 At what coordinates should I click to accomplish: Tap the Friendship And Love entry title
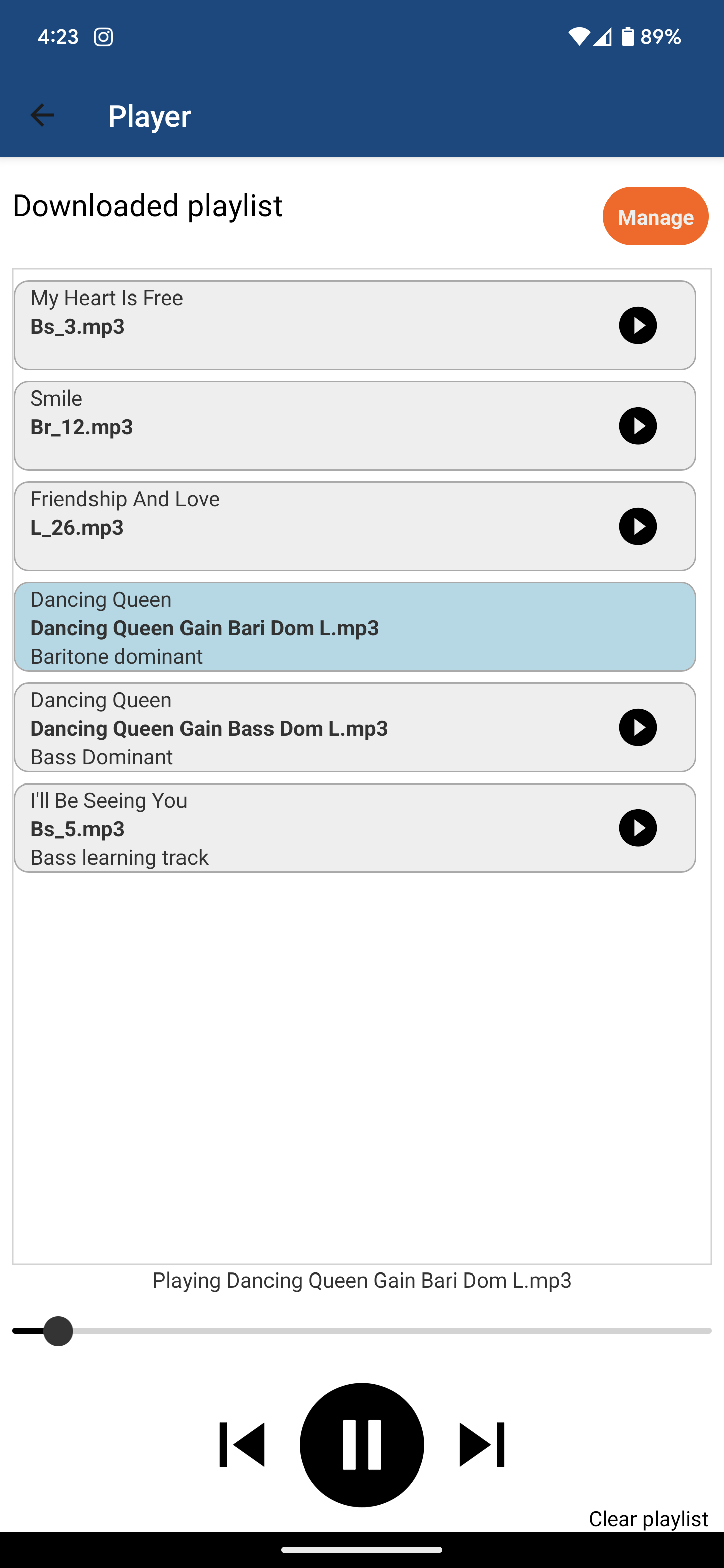(125, 499)
